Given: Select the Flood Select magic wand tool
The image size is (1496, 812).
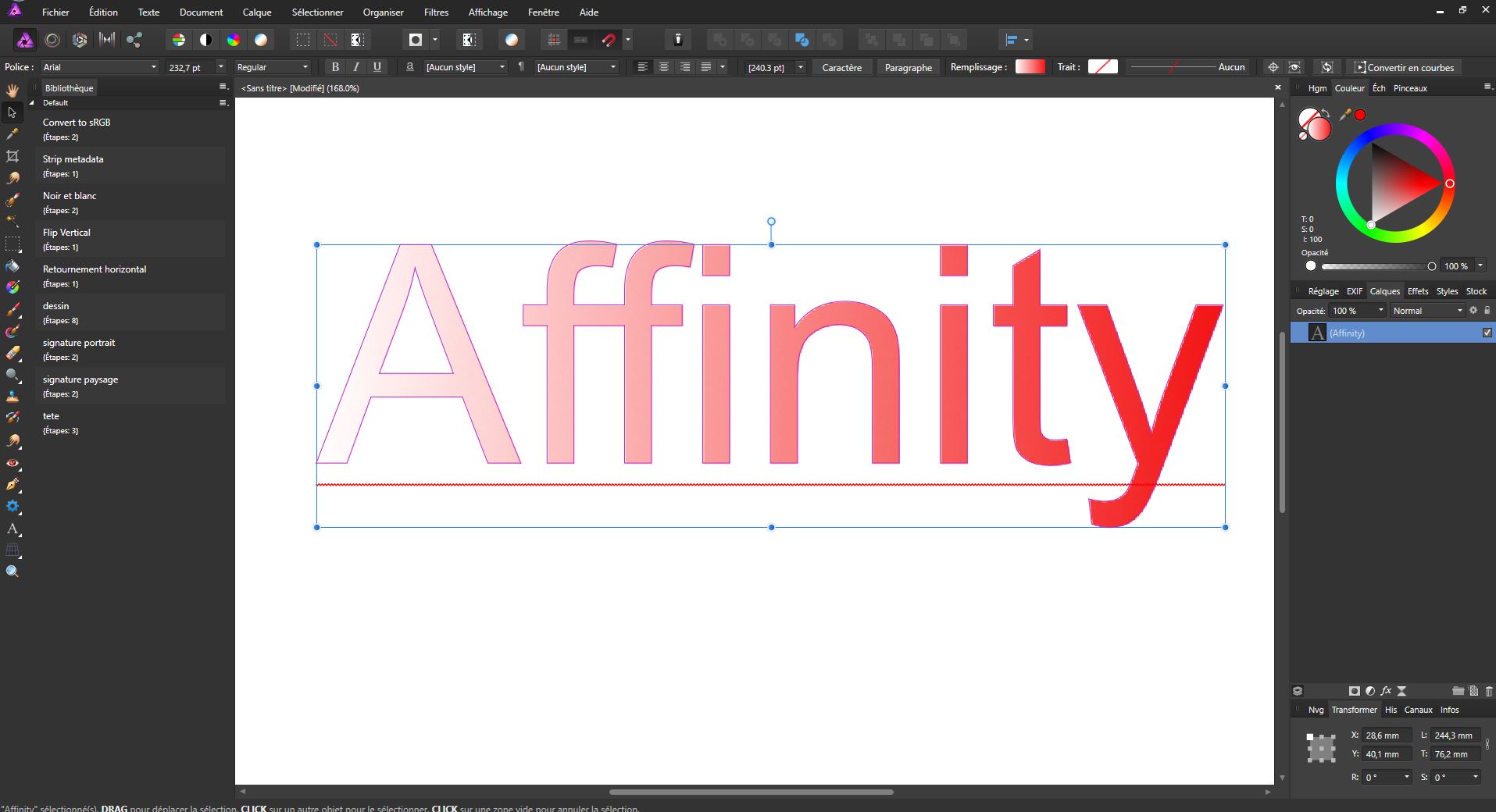Looking at the screenshot, I should (12, 222).
